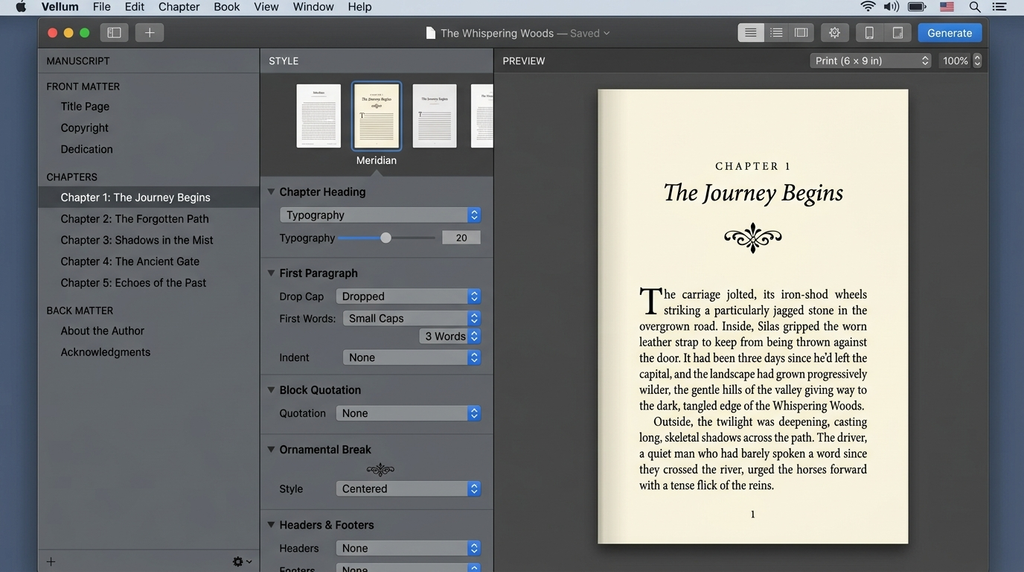Screen dimensions: 1024x572
Task: Open the Headers dropdown
Action: 408,548
